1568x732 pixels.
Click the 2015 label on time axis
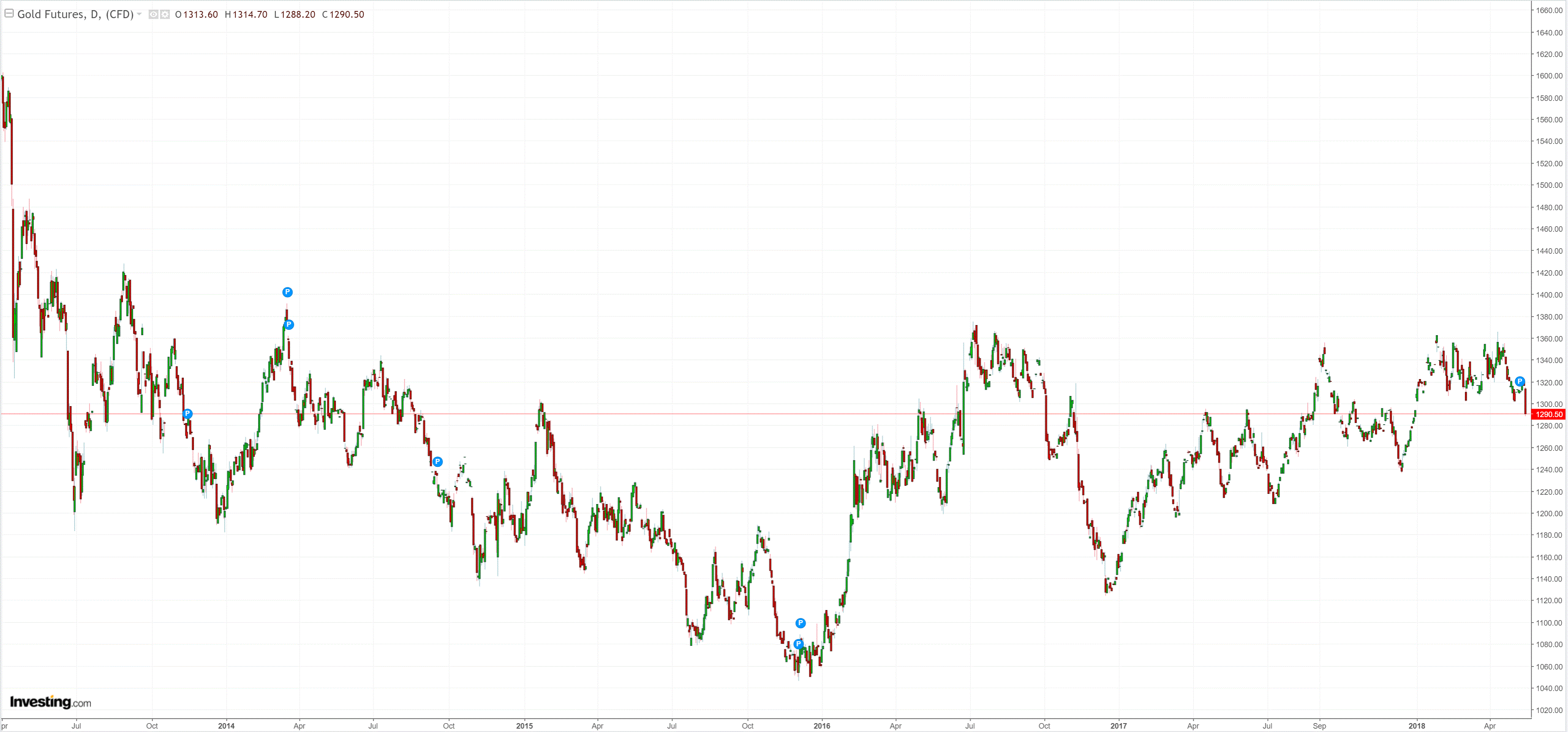tap(524, 725)
